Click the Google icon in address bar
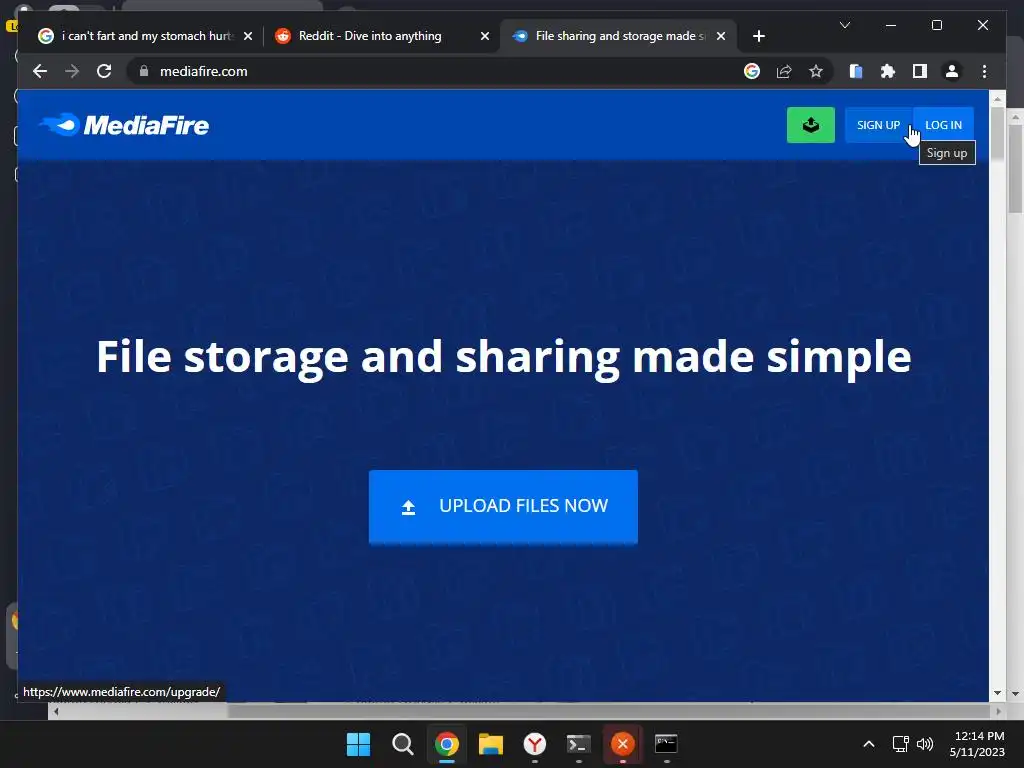This screenshot has width=1024, height=768. (x=752, y=71)
